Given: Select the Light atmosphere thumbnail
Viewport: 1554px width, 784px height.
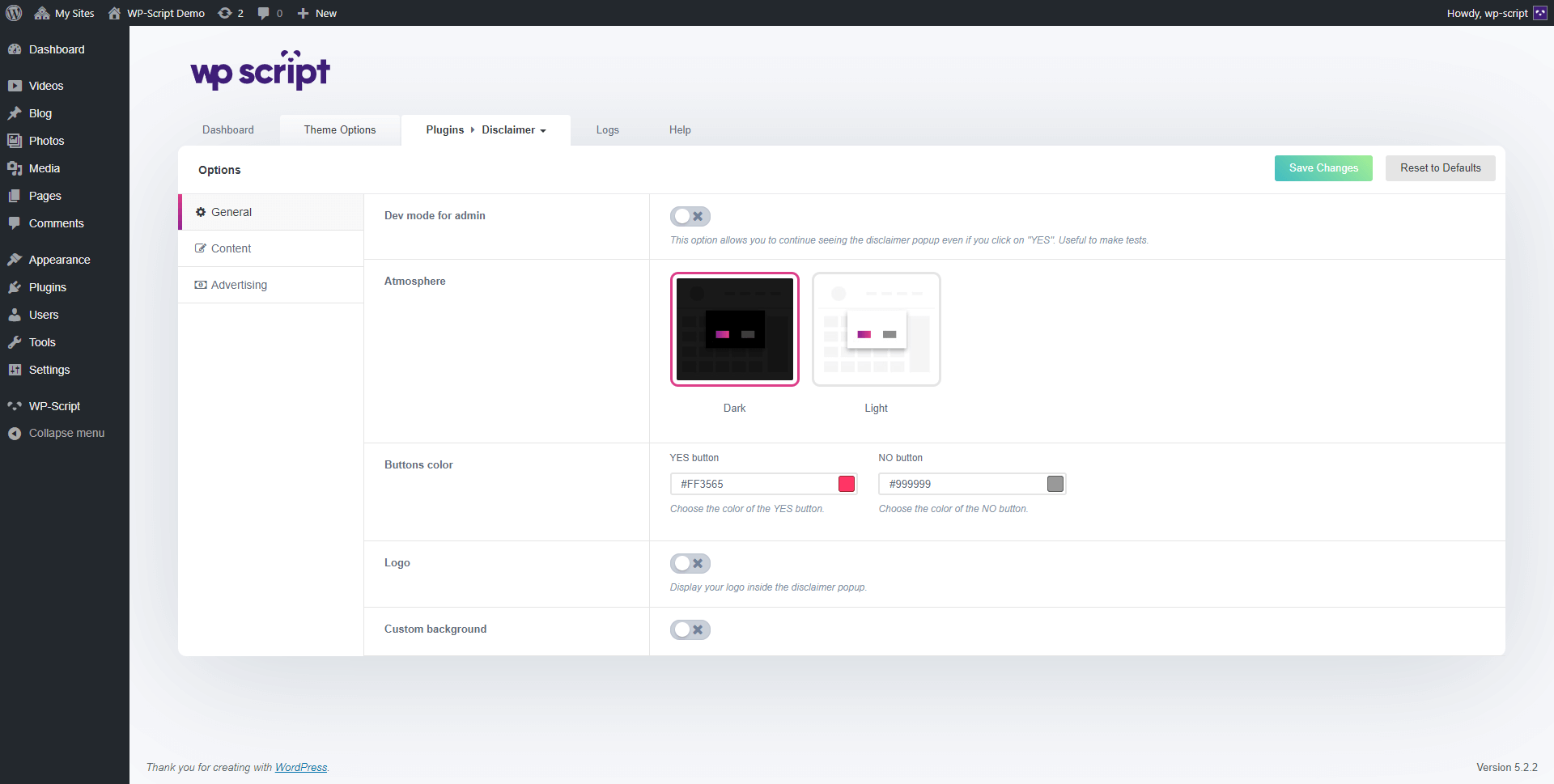Looking at the screenshot, I should [x=877, y=329].
